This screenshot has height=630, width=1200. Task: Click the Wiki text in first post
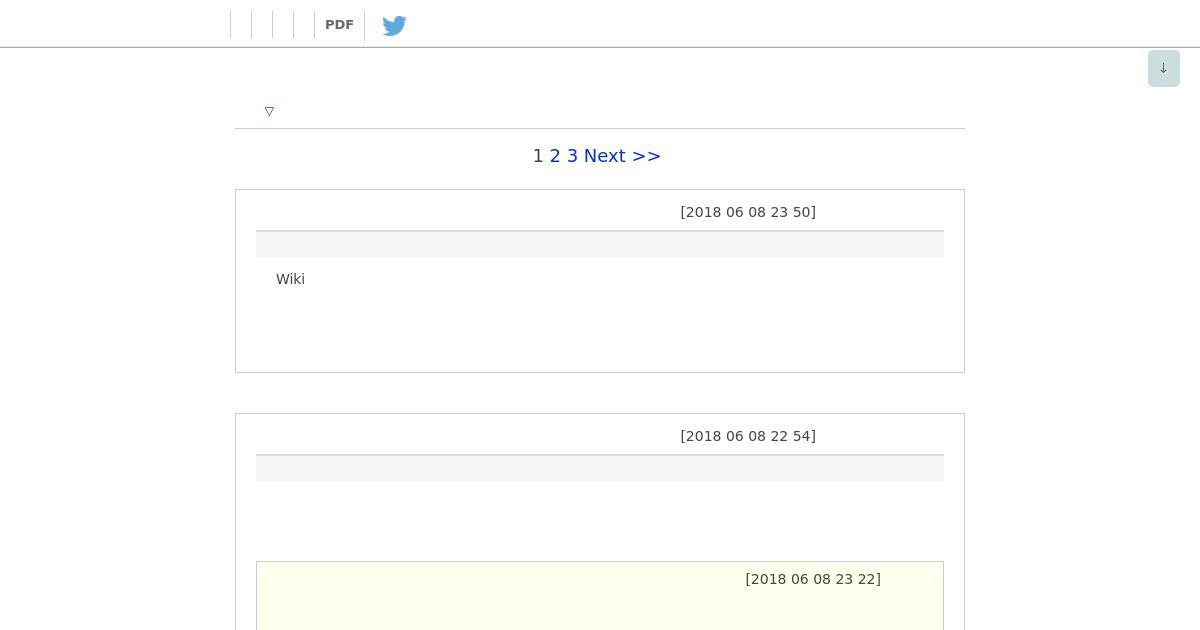pyautogui.click(x=290, y=279)
